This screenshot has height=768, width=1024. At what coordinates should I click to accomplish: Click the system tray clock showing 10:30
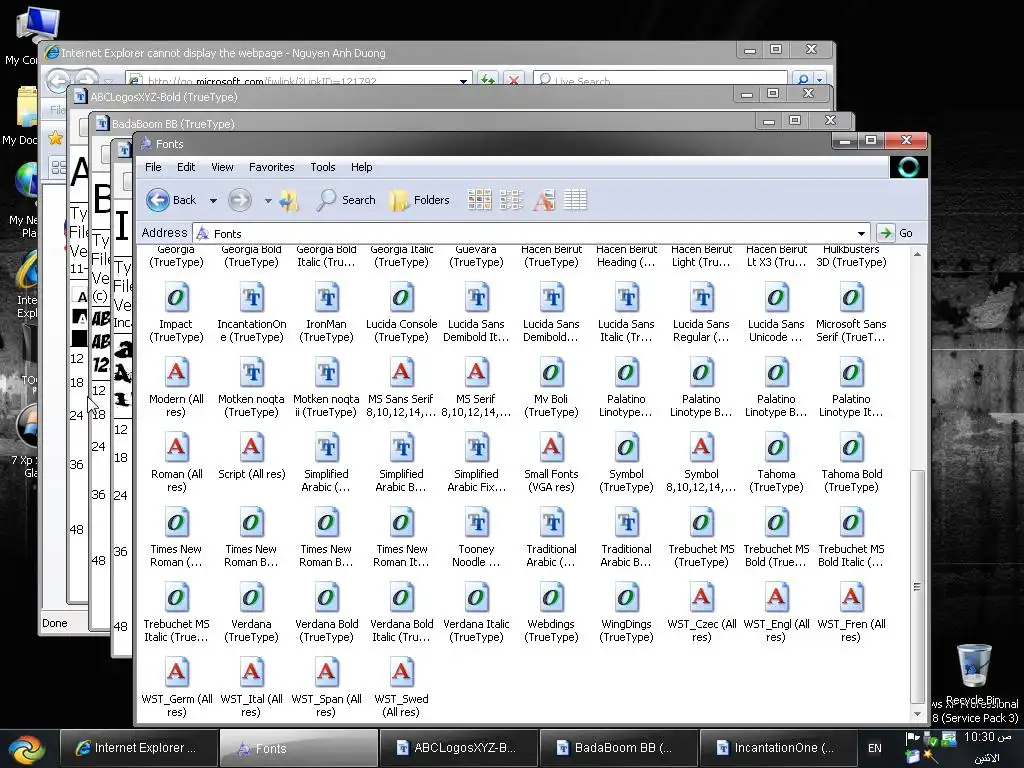(987, 737)
